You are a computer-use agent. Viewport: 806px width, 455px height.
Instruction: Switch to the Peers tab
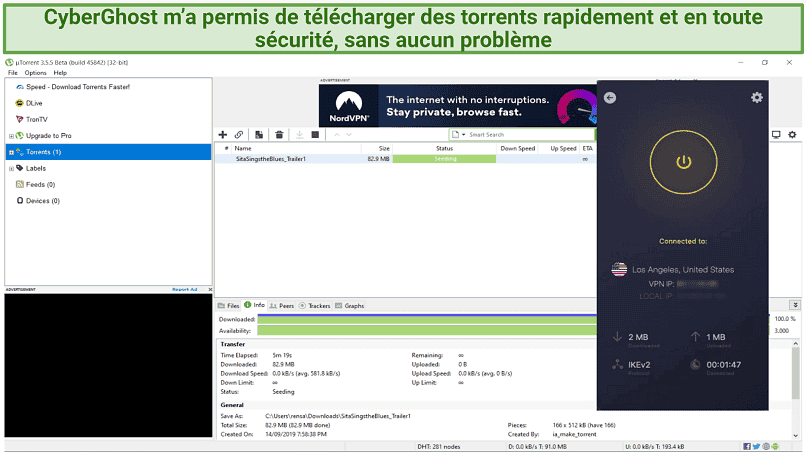[282, 306]
